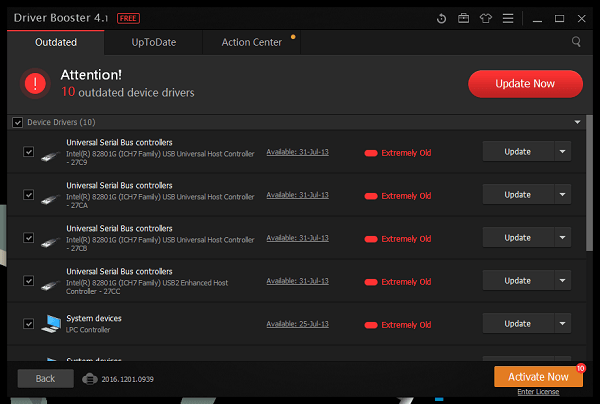The image size is (600, 404).
Task: Open the hamburger options menu
Action: click(x=508, y=18)
